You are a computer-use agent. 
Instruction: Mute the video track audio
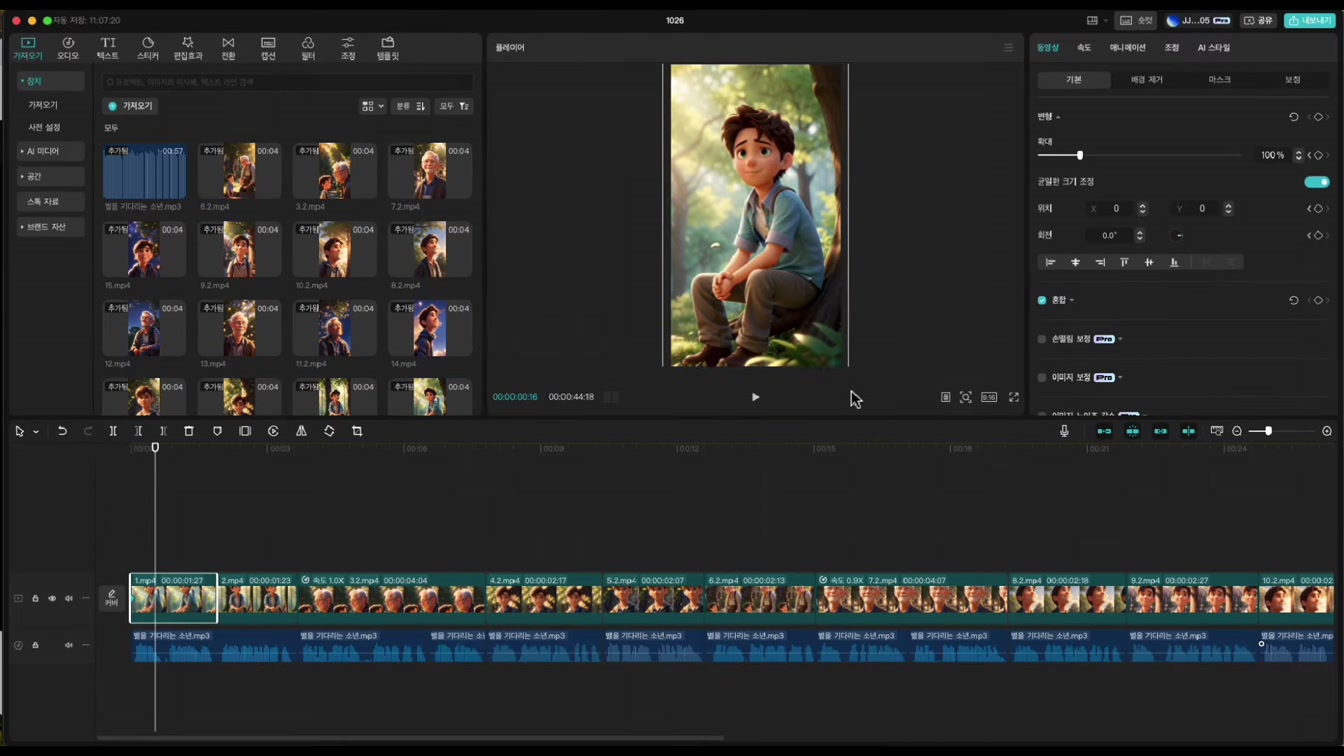pos(69,599)
